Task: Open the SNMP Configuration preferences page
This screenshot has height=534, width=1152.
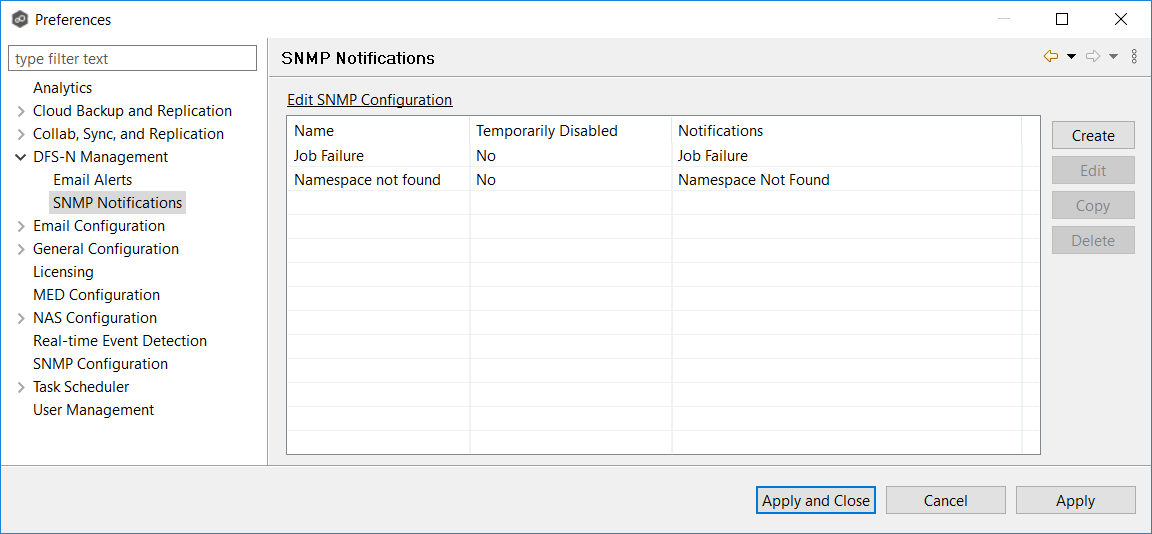Action: pos(100,364)
